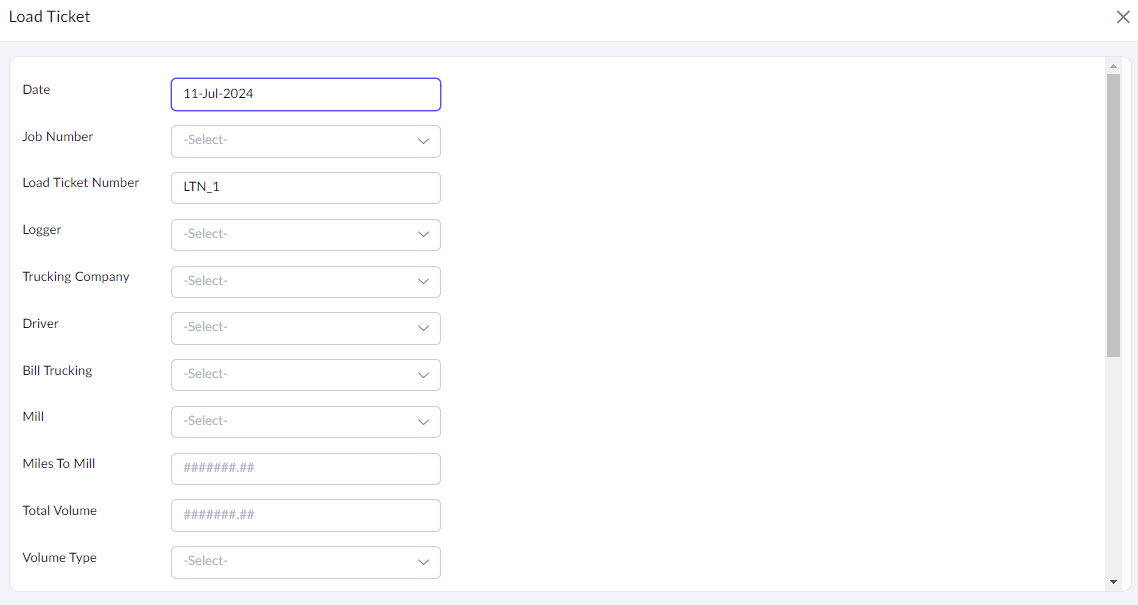Click the Trucking Company chevron arrow
Viewport: 1138px width, 605px height.
click(423, 281)
